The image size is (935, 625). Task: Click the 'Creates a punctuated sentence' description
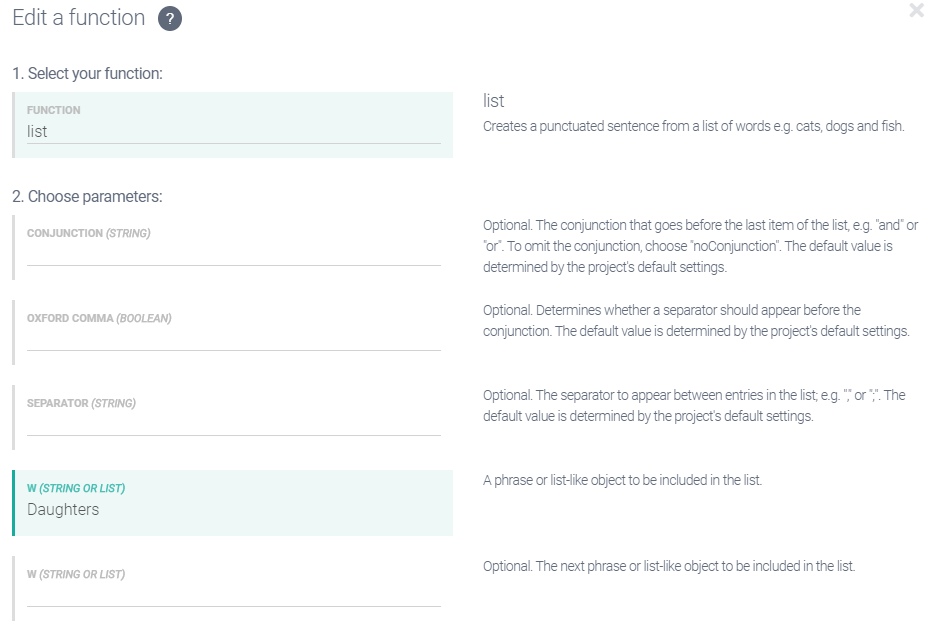pyautogui.click(x=693, y=127)
